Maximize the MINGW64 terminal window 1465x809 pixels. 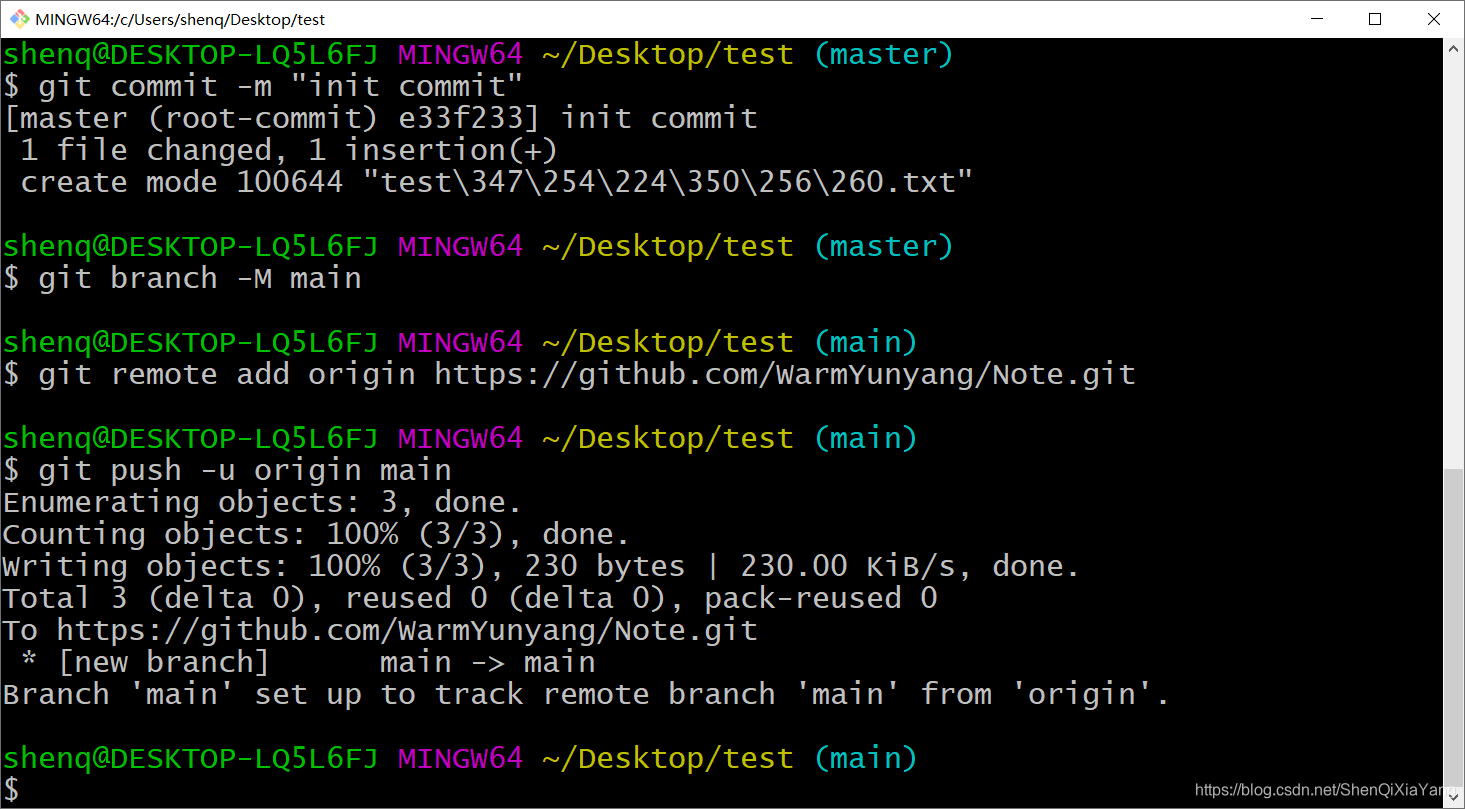[x=1374, y=19]
